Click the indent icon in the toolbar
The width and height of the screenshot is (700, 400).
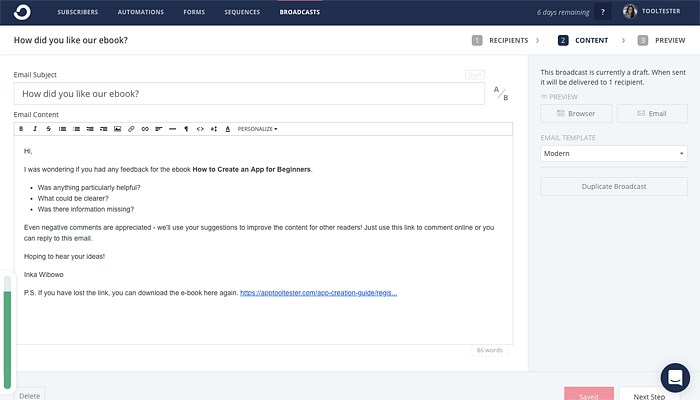(104, 129)
